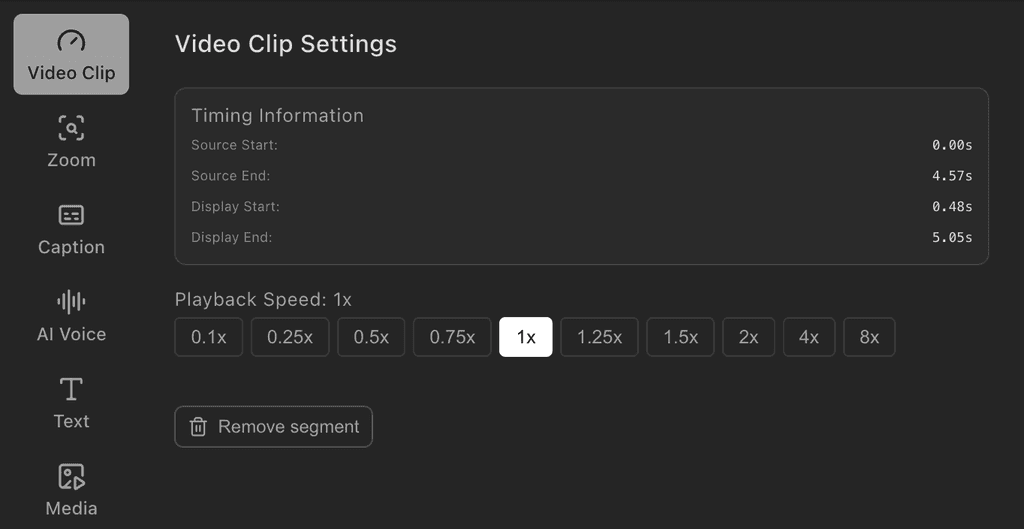The image size is (1024, 529).
Task: Switch playback speed to 1.25x
Action: pyautogui.click(x=600, y=337)
